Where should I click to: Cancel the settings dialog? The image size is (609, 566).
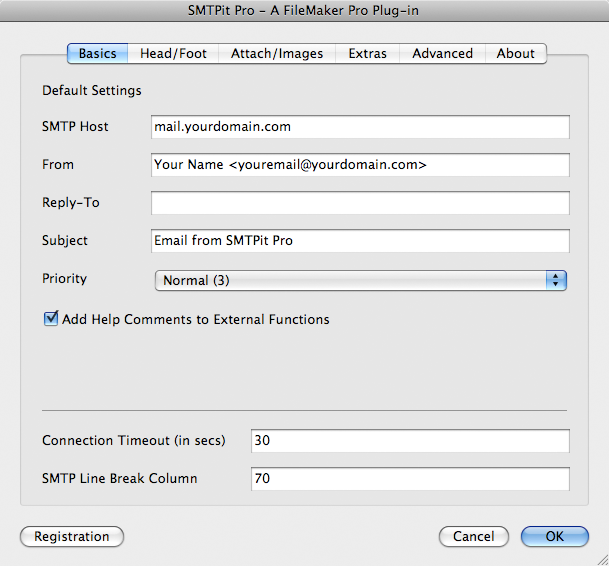coord(473,536)
